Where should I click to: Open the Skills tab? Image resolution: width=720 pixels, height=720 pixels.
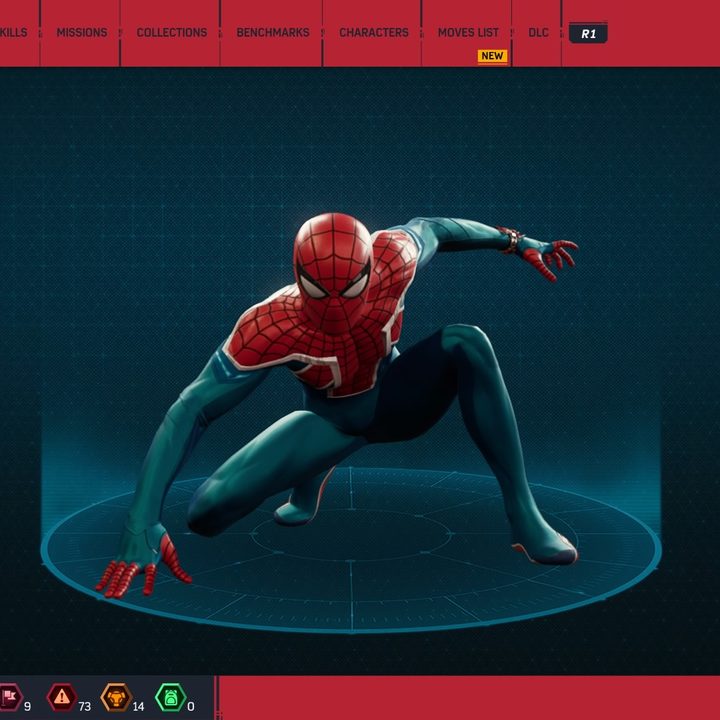pos(14,33)
